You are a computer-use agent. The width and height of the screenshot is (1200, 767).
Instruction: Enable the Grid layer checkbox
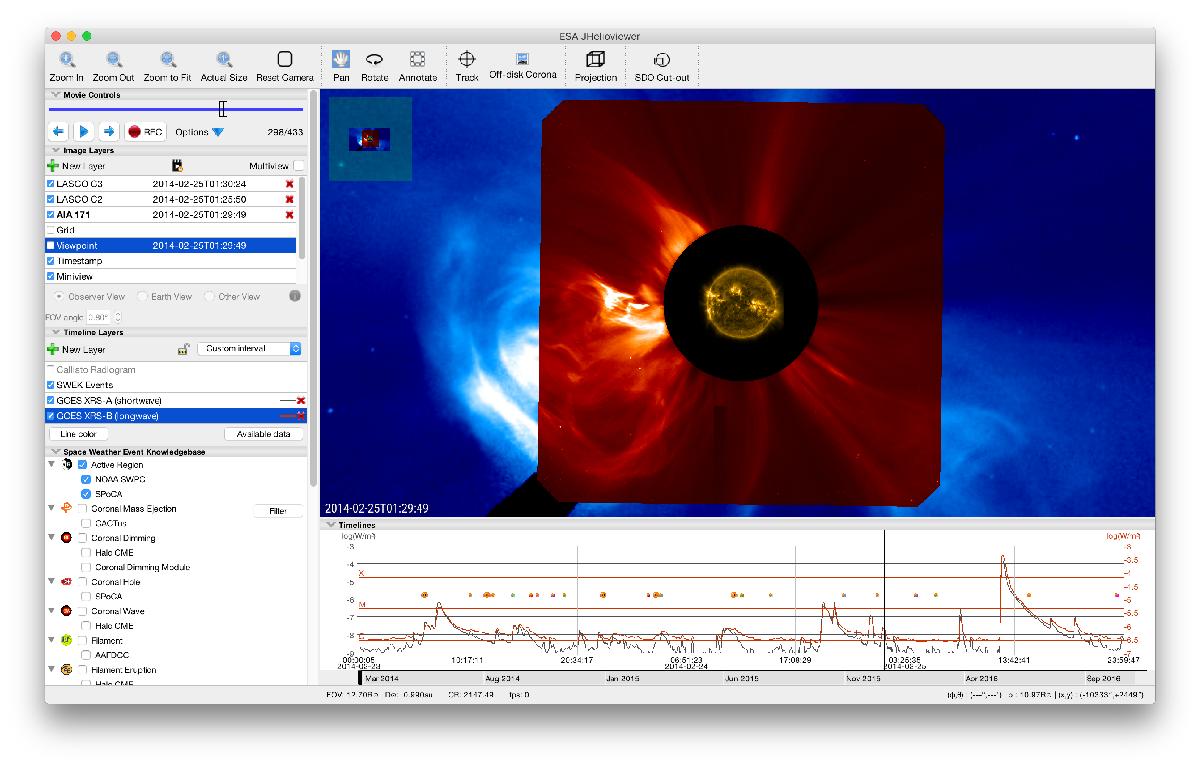click(x=51, y=230)
